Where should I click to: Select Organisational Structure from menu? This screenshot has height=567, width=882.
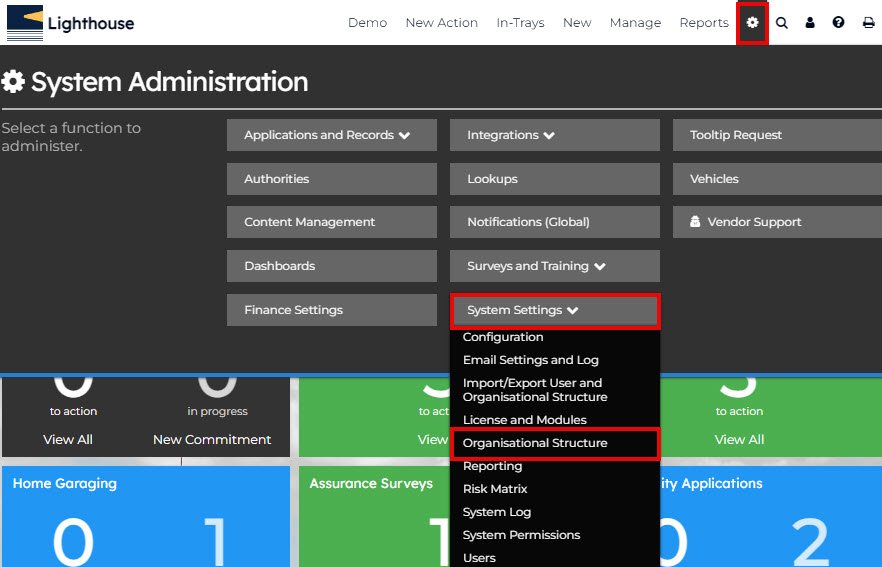[x=535, y=443]
